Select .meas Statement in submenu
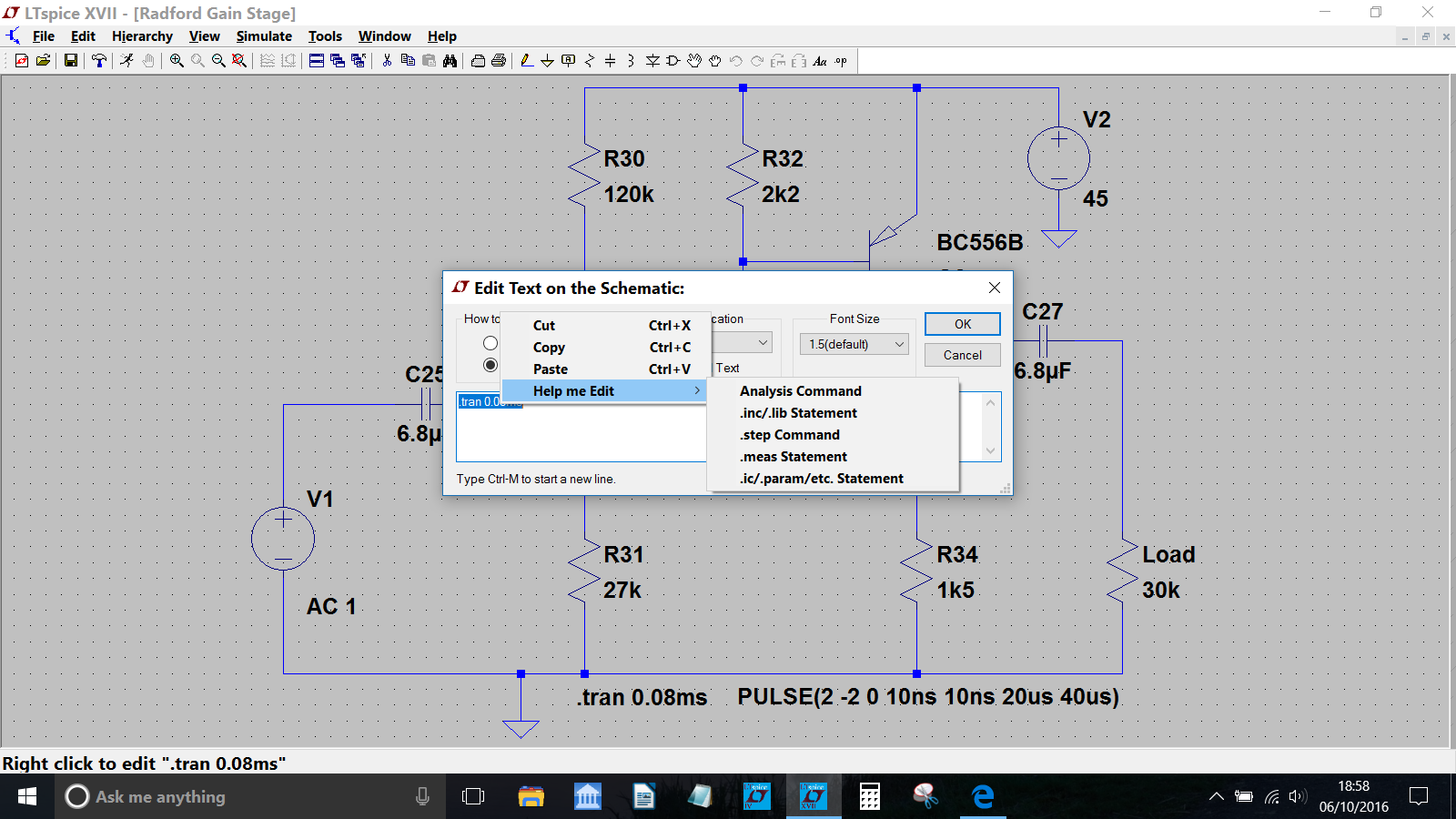 tap(833, 457)
